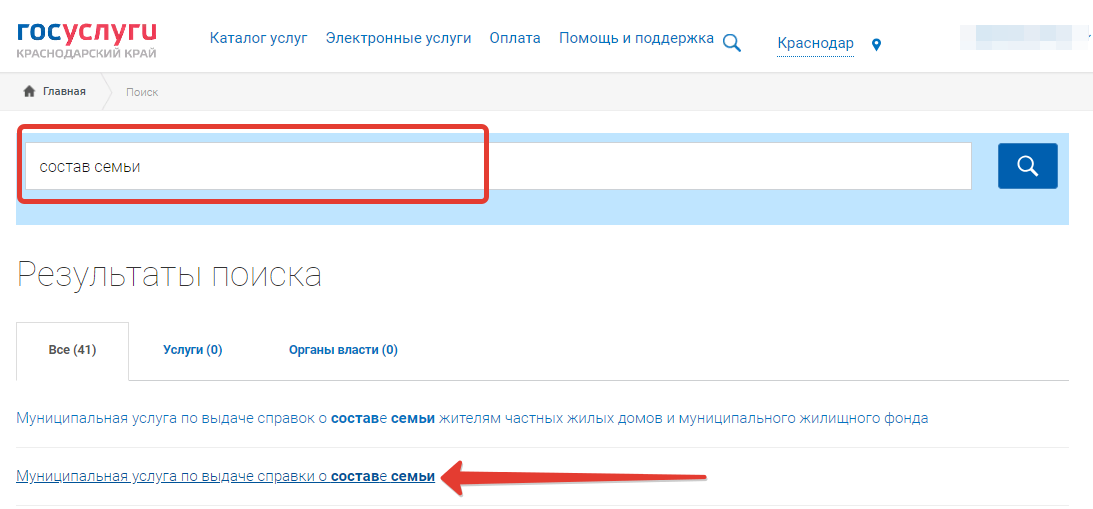Click the home icon in breadcrumbs

pyautogui.click(x=29, y=91)
